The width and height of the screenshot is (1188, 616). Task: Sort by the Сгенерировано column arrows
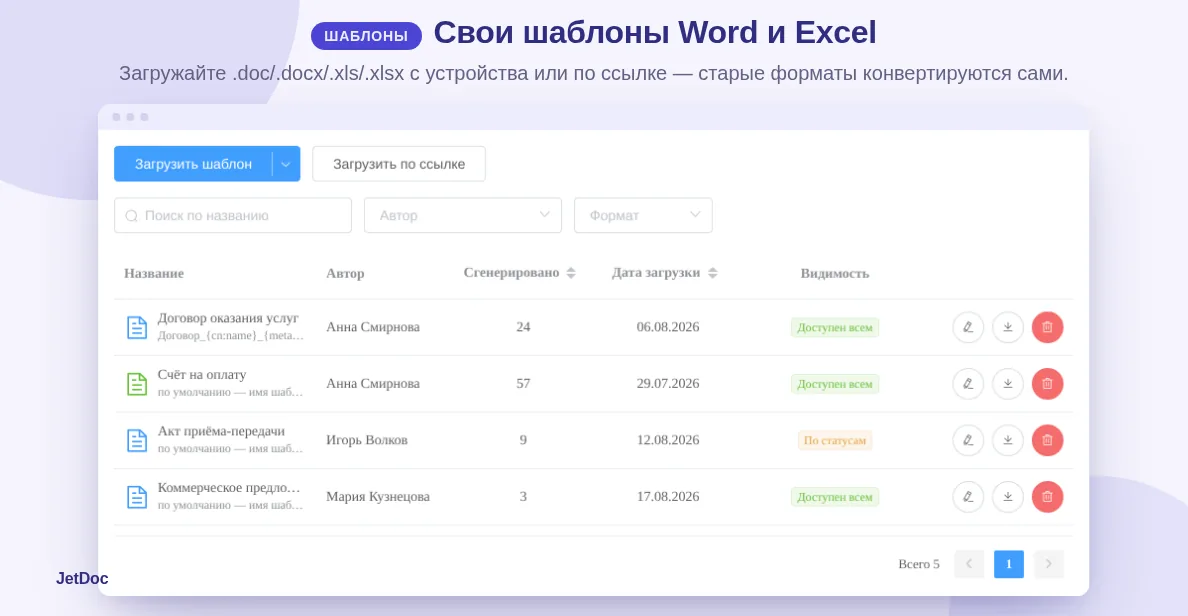(x=571, y=273)
